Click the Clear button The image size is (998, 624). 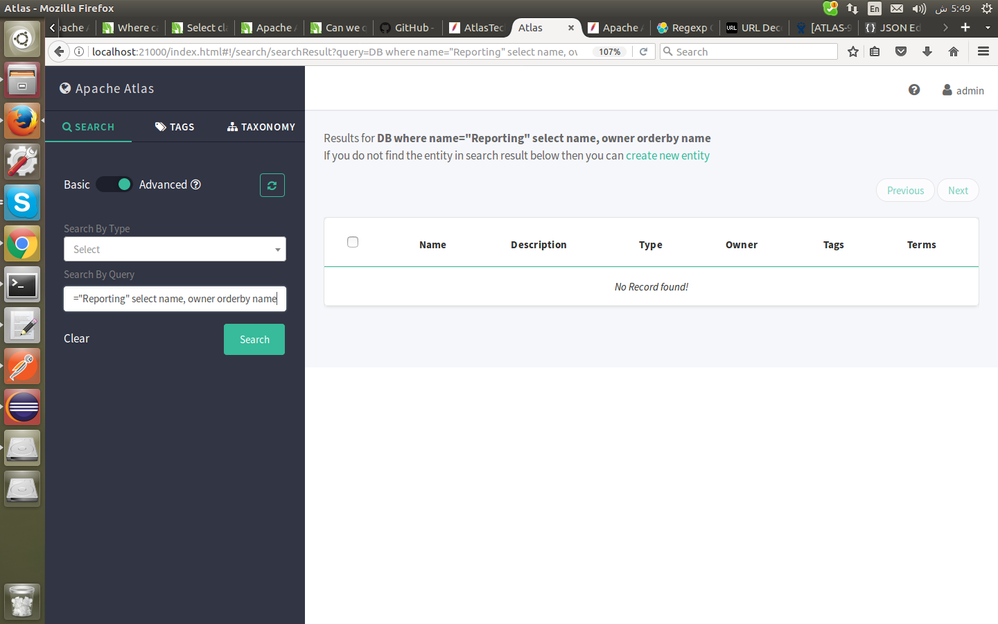pos(76,339)
